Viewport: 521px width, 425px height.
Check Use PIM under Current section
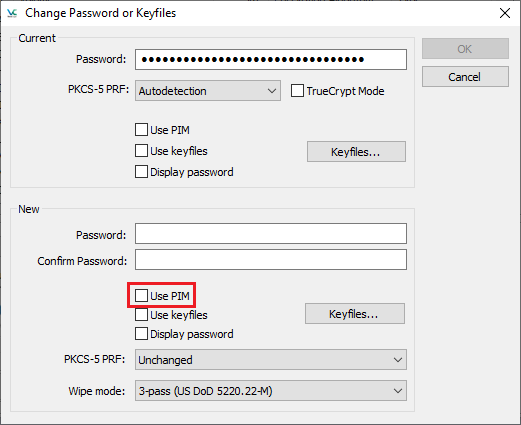point(141,130)
